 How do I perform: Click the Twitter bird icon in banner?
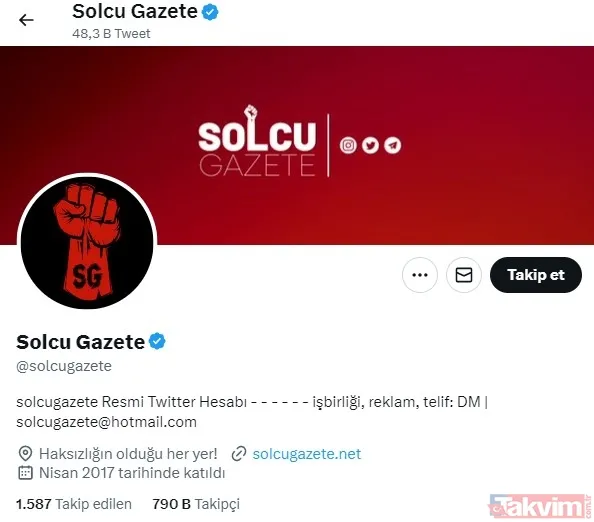370,145
